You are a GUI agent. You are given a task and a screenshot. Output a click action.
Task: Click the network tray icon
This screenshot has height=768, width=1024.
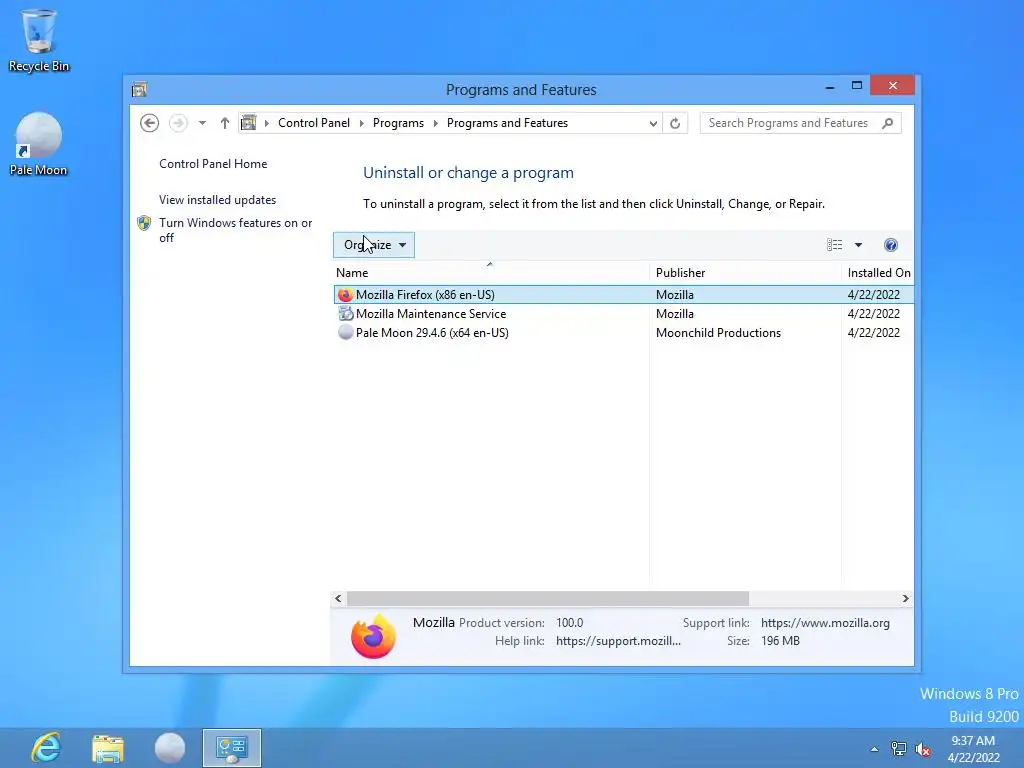[x=899, y=749]
